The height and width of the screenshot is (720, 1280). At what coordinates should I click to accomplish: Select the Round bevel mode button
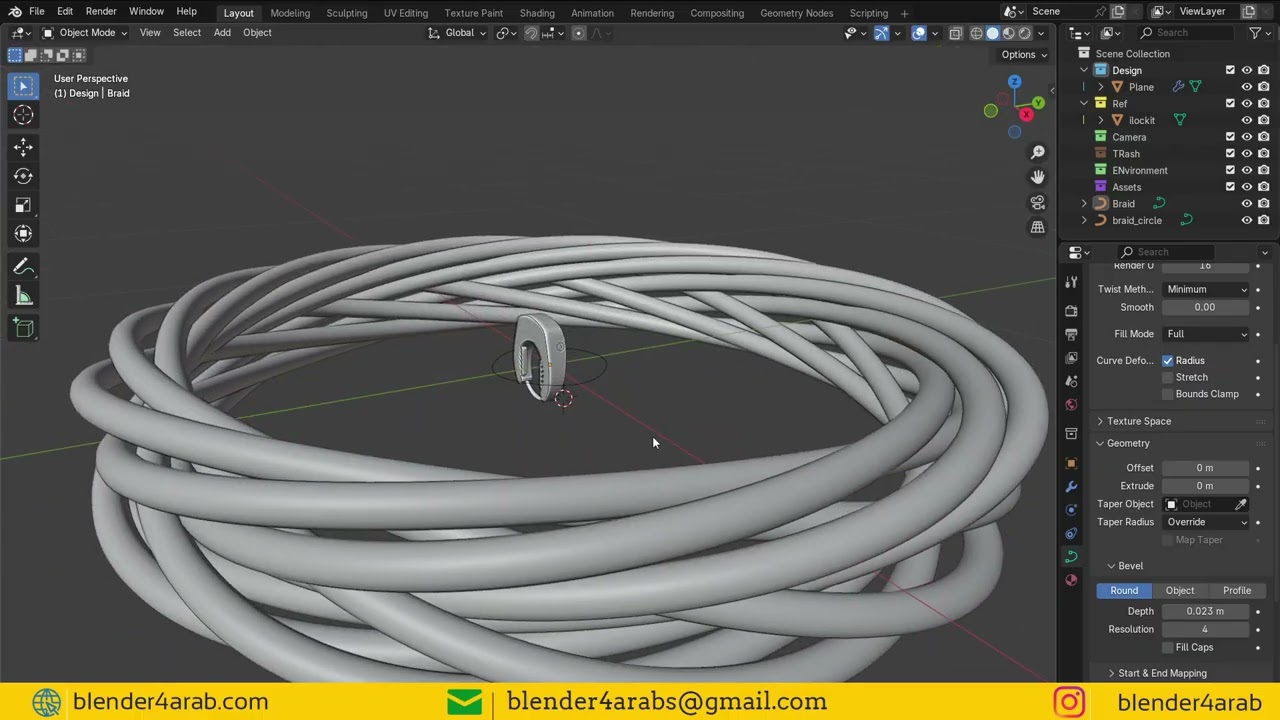[x=1124, y=590]
